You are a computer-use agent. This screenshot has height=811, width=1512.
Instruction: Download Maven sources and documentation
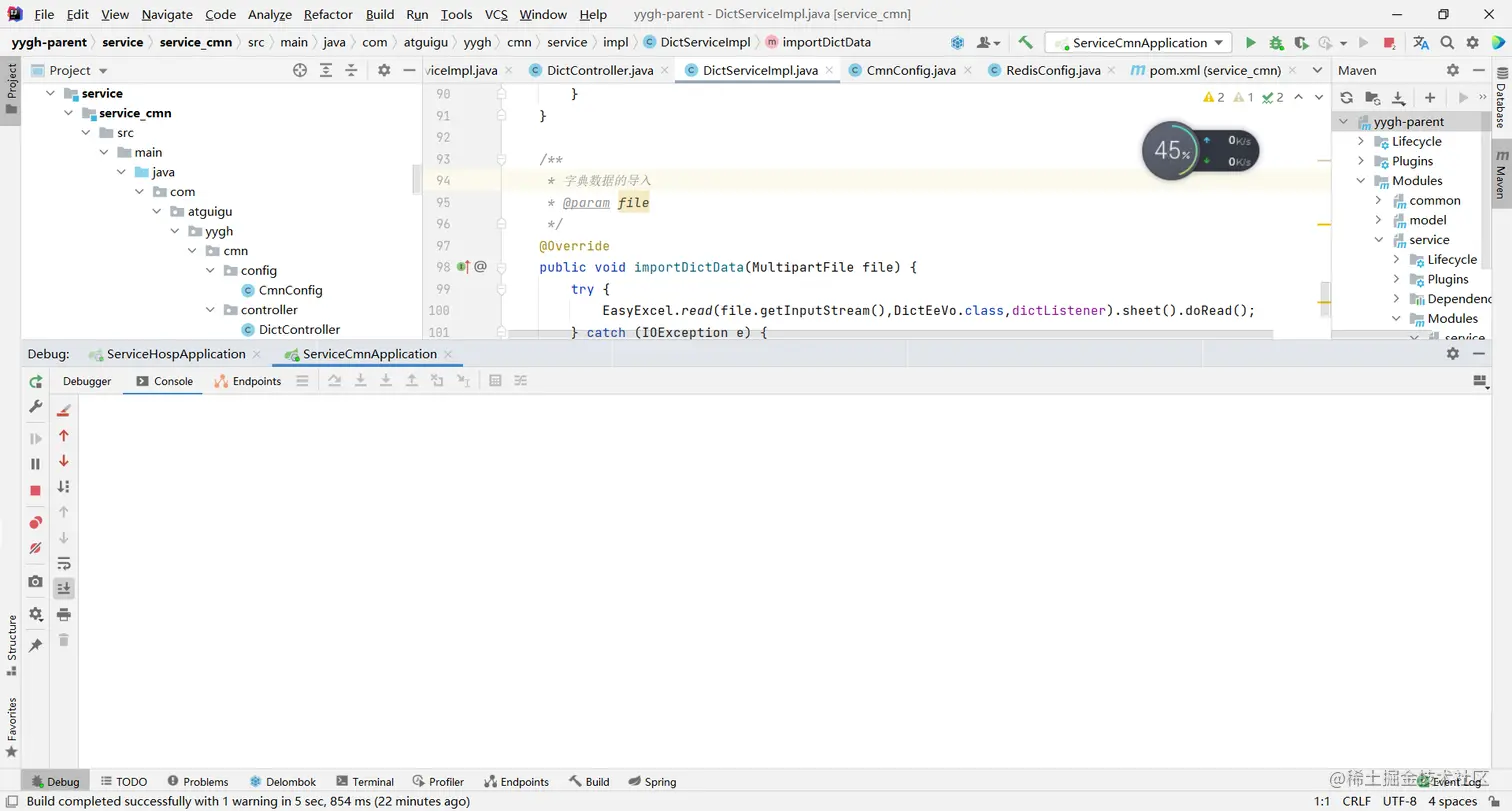[1398, 97]
